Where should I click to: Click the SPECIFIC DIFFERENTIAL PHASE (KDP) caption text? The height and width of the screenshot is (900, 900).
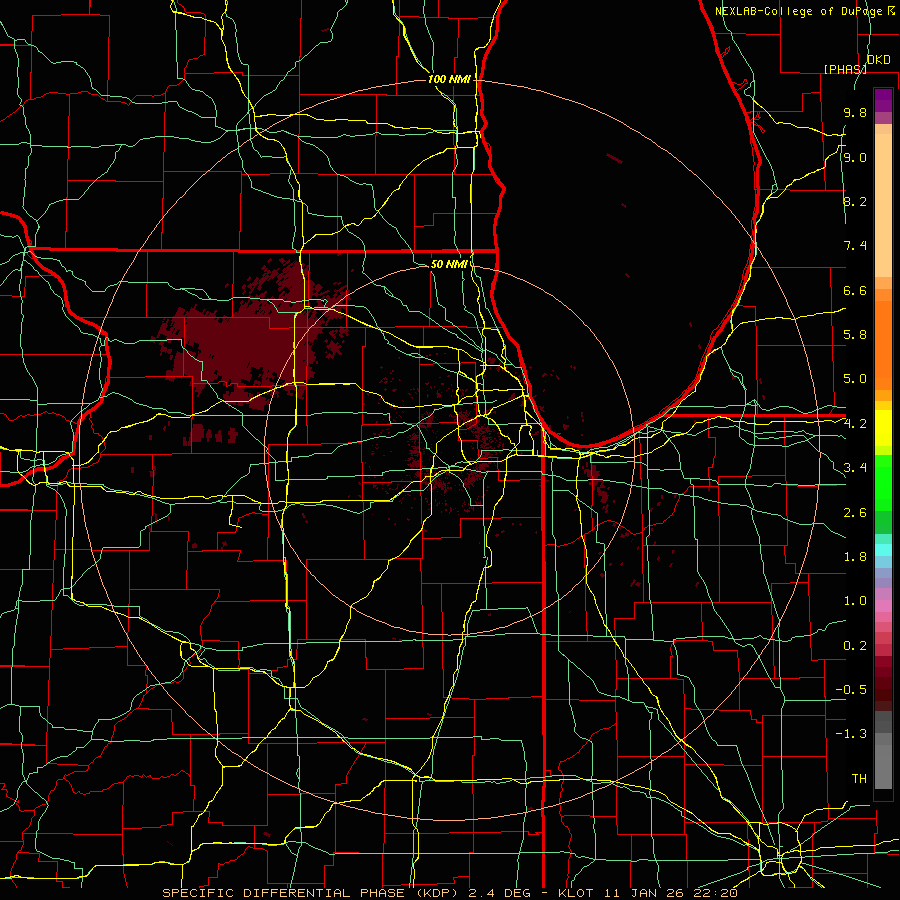(312, 893)
